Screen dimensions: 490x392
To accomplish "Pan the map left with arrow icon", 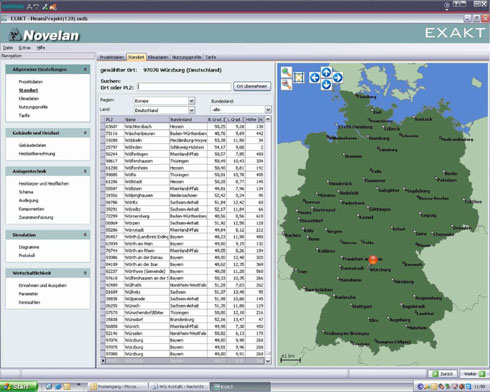I will [314, 78].
